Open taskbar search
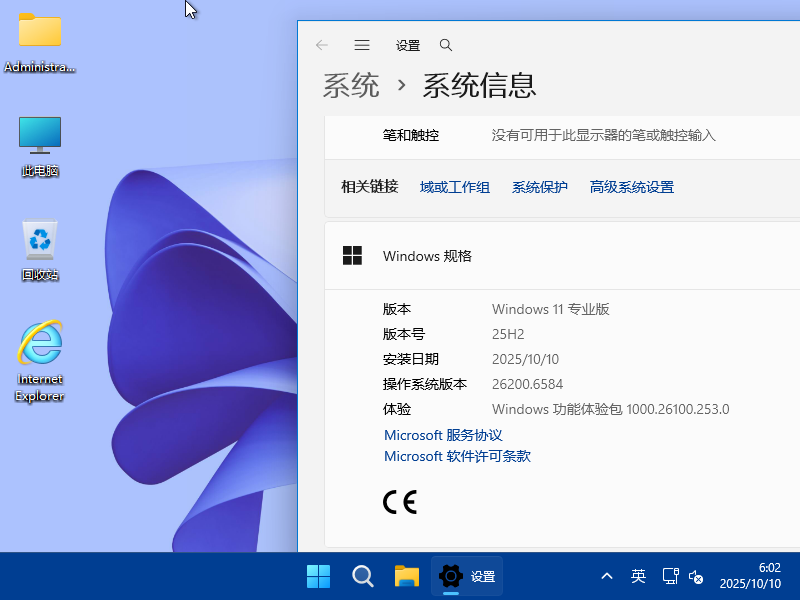800x600 pixels. pyautogui.click(x=362, y=576)
